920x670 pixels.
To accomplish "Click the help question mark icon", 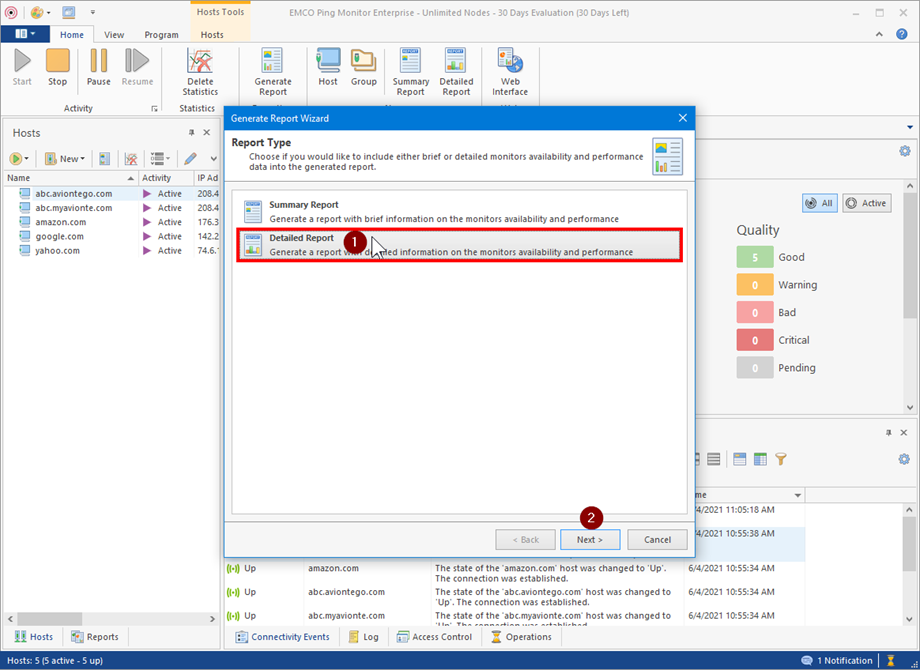I will point(902,34).
